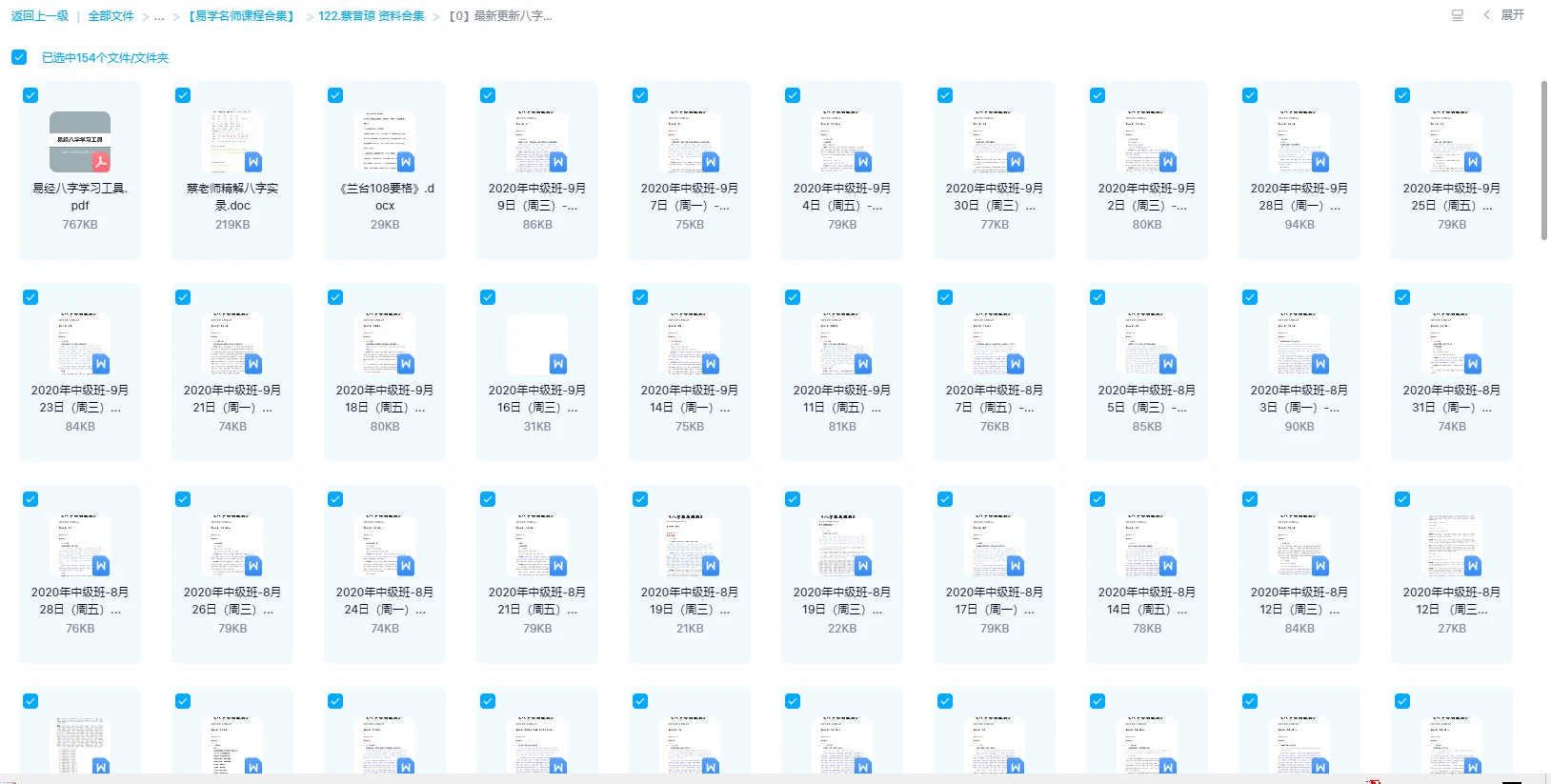The width and height of the screenshot is (1551, 784).
Task: Click the 31KB size label
Action: coord(537,427)
